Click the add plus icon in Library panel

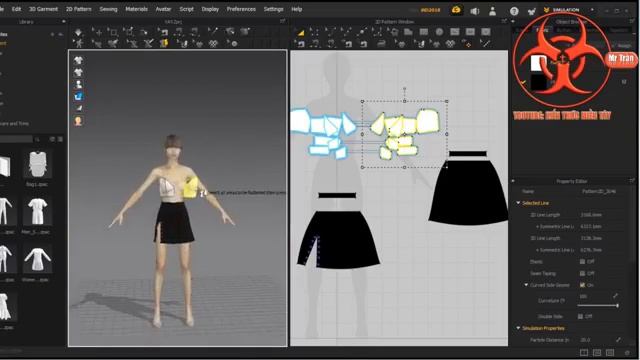point(52,35)
